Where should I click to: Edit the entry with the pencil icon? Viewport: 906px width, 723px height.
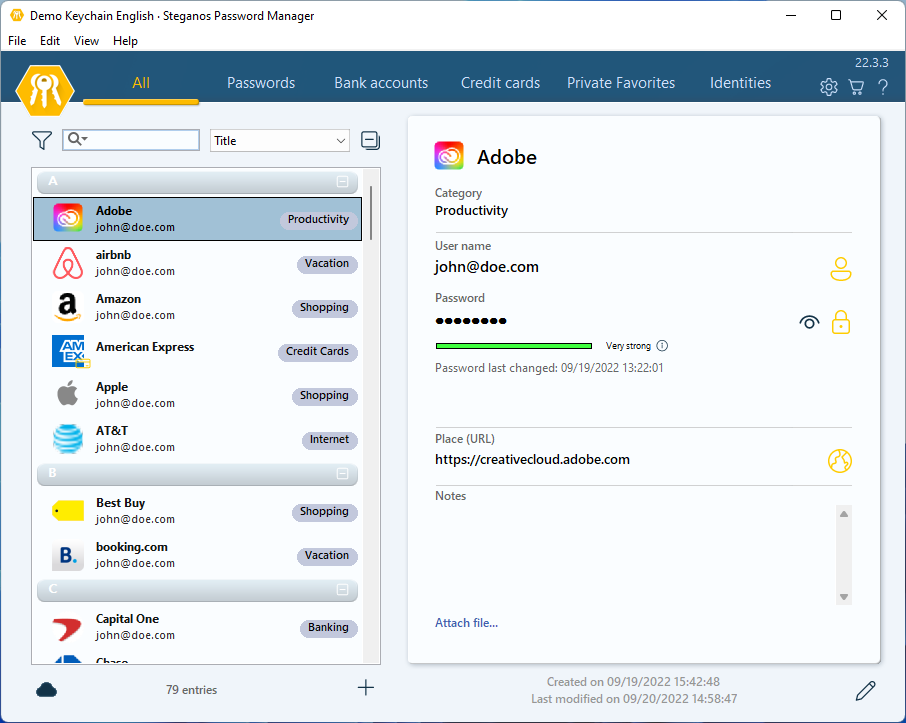click(x=866, y=690)
